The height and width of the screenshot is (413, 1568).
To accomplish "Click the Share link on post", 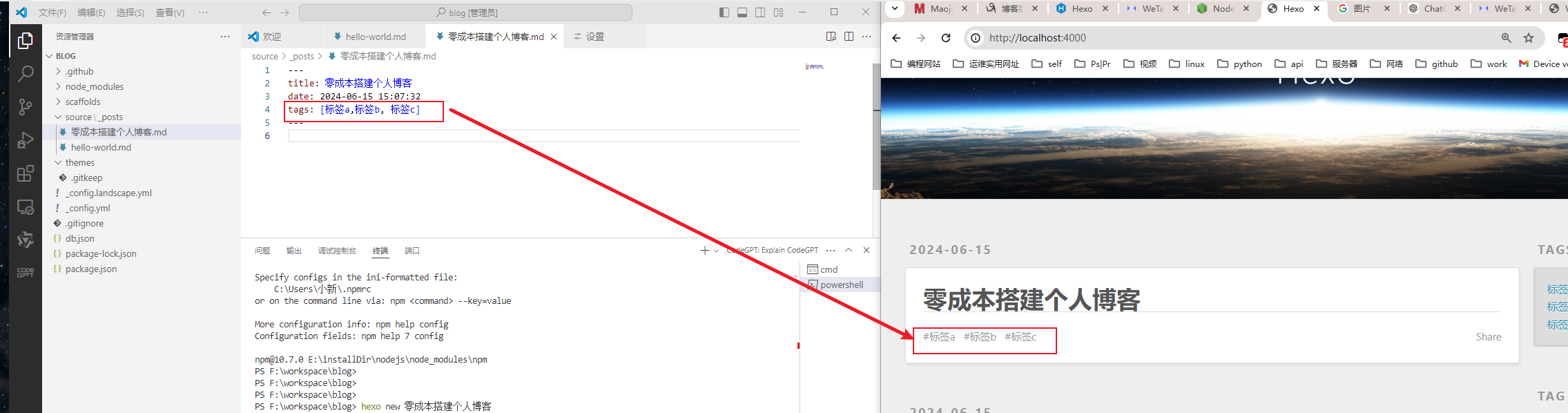I will 1488,337.
